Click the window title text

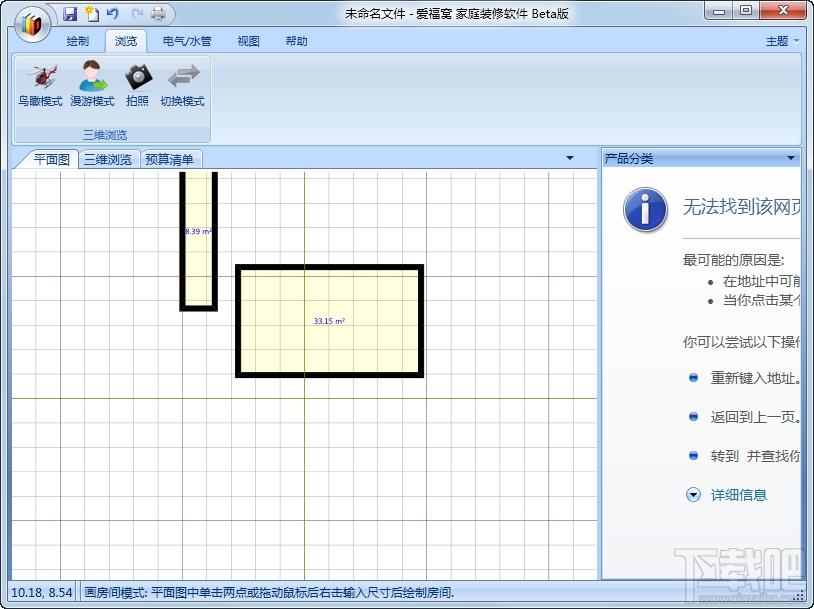click(x=457, y=14)
